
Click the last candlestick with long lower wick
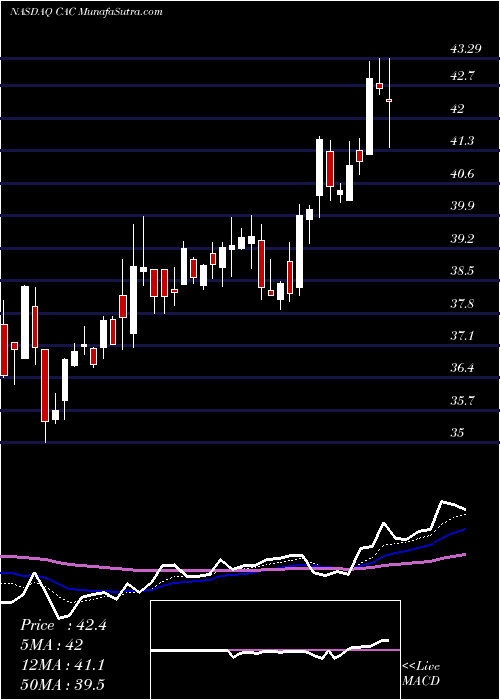pyautogui.click(x=389, y=103)
